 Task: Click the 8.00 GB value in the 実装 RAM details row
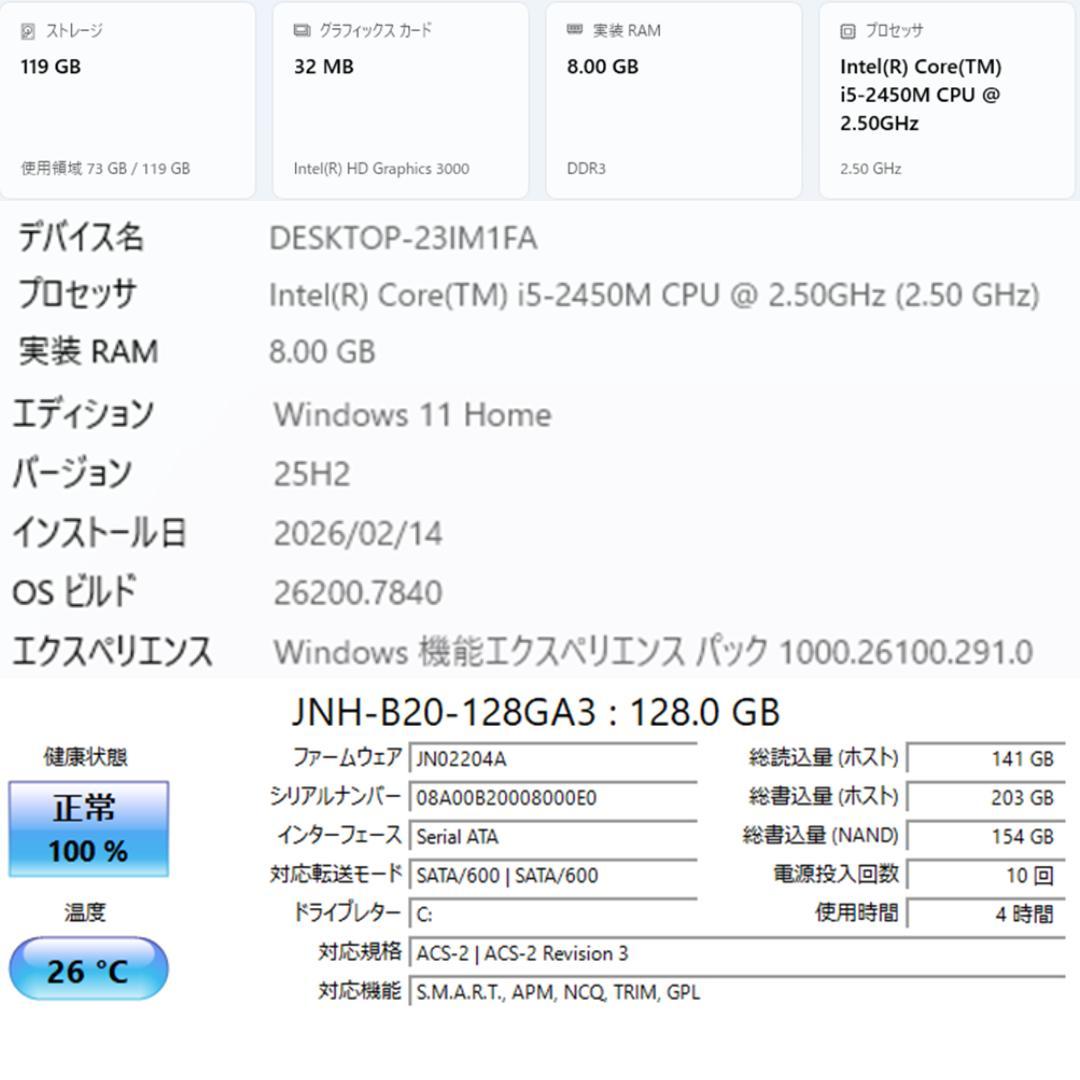(322, 352)
